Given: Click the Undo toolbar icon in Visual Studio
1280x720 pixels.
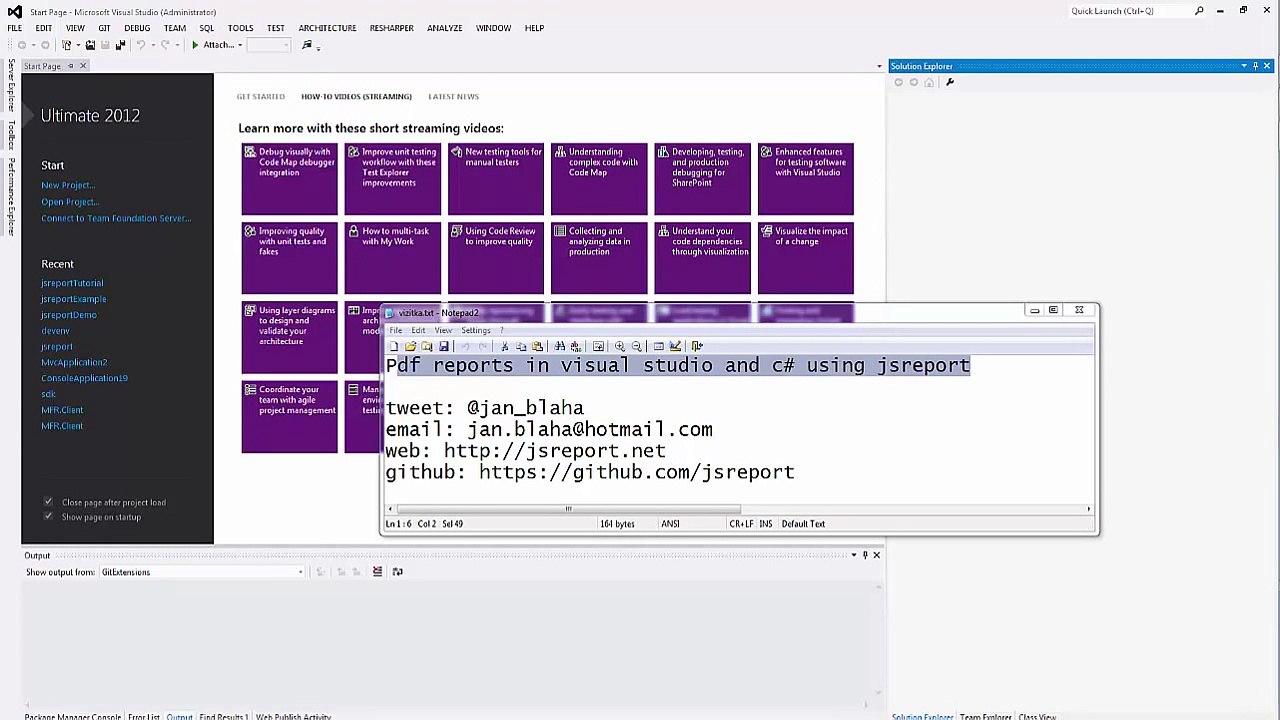Looking at the screenshot, I should tap(141, 45).
